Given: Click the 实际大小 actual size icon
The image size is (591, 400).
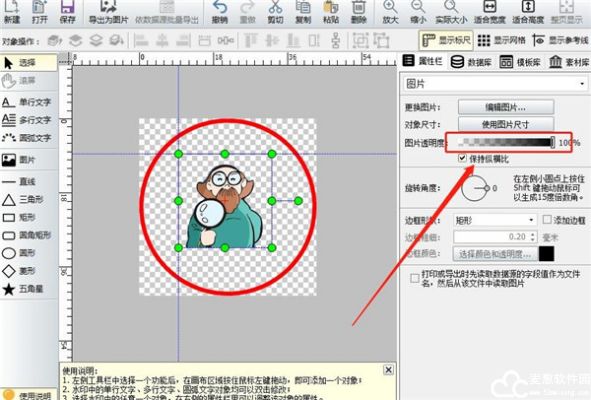Looking at the screenshot, I should click(x=451, y=12).
